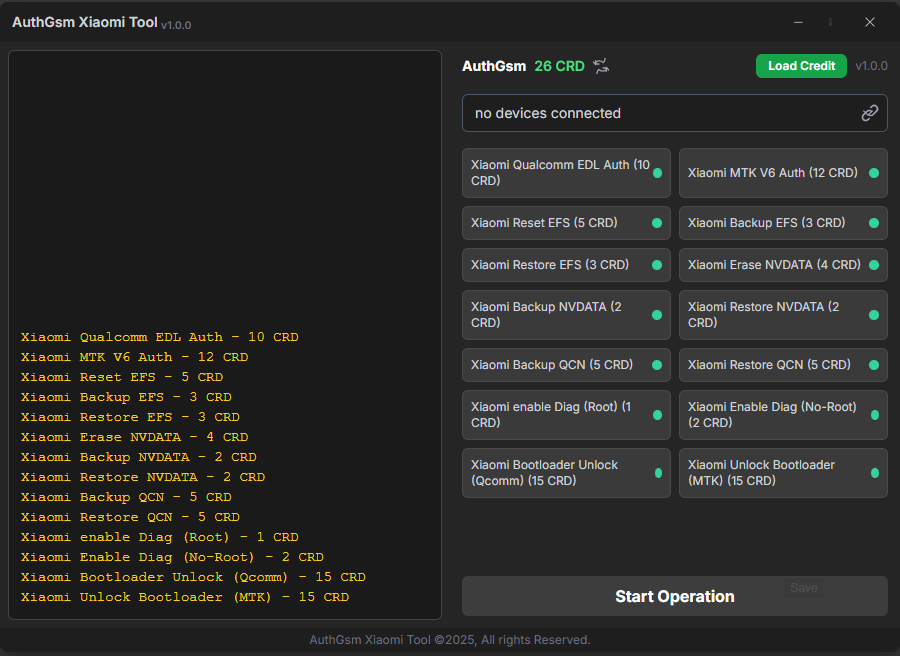Click log line Xiaomi Backup NVDATA - 2 CRD
Viewport: 900px width, 656px height.
click(138, 457)
